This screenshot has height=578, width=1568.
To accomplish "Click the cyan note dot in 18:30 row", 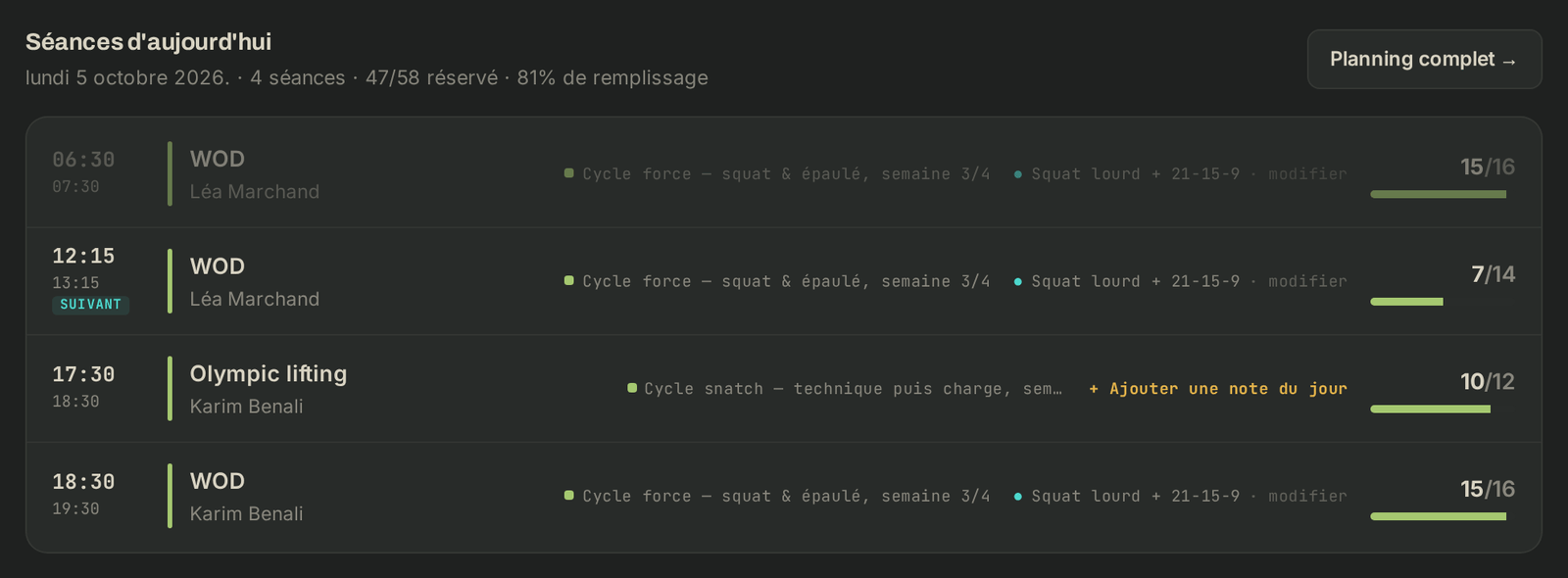I will [x=1017, y=497].
